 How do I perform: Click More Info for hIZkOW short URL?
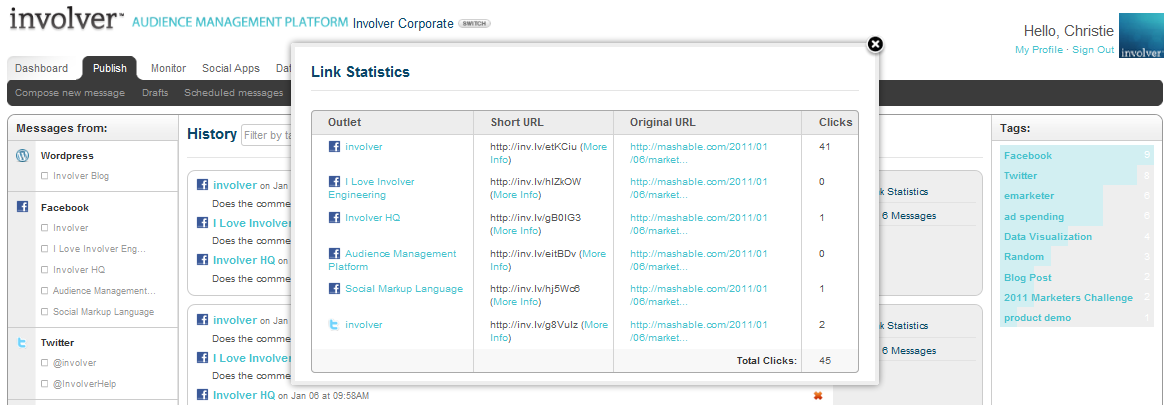tap(515, 194)
